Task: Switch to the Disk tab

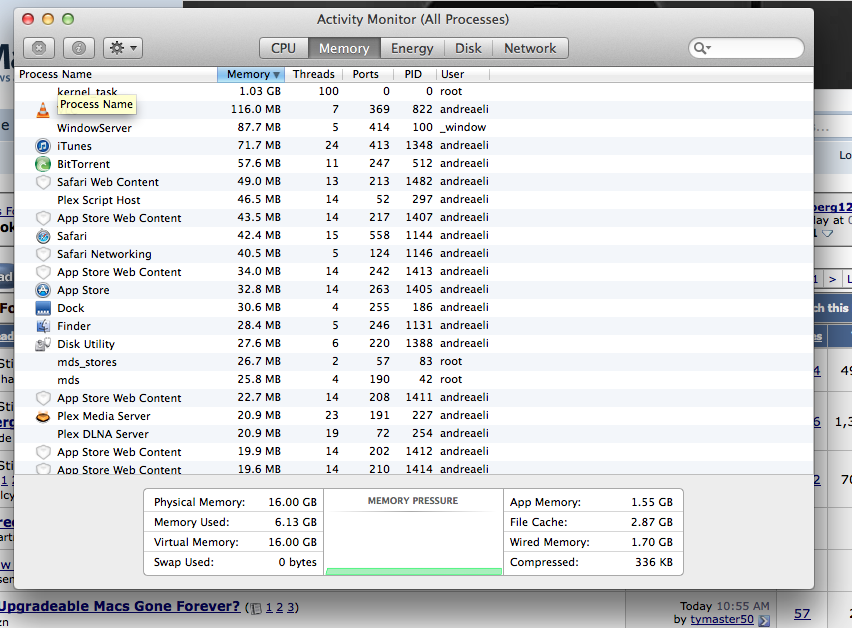Action: 468,48
